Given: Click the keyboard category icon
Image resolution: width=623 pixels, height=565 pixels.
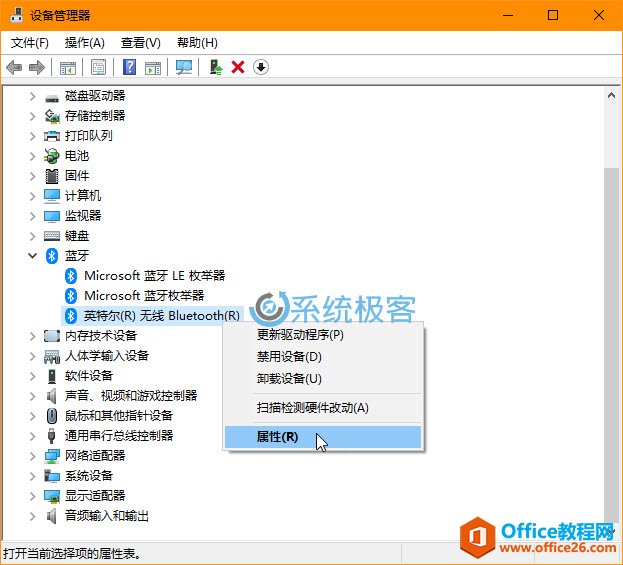Looking at the screenshot, I should coord(52,236).
